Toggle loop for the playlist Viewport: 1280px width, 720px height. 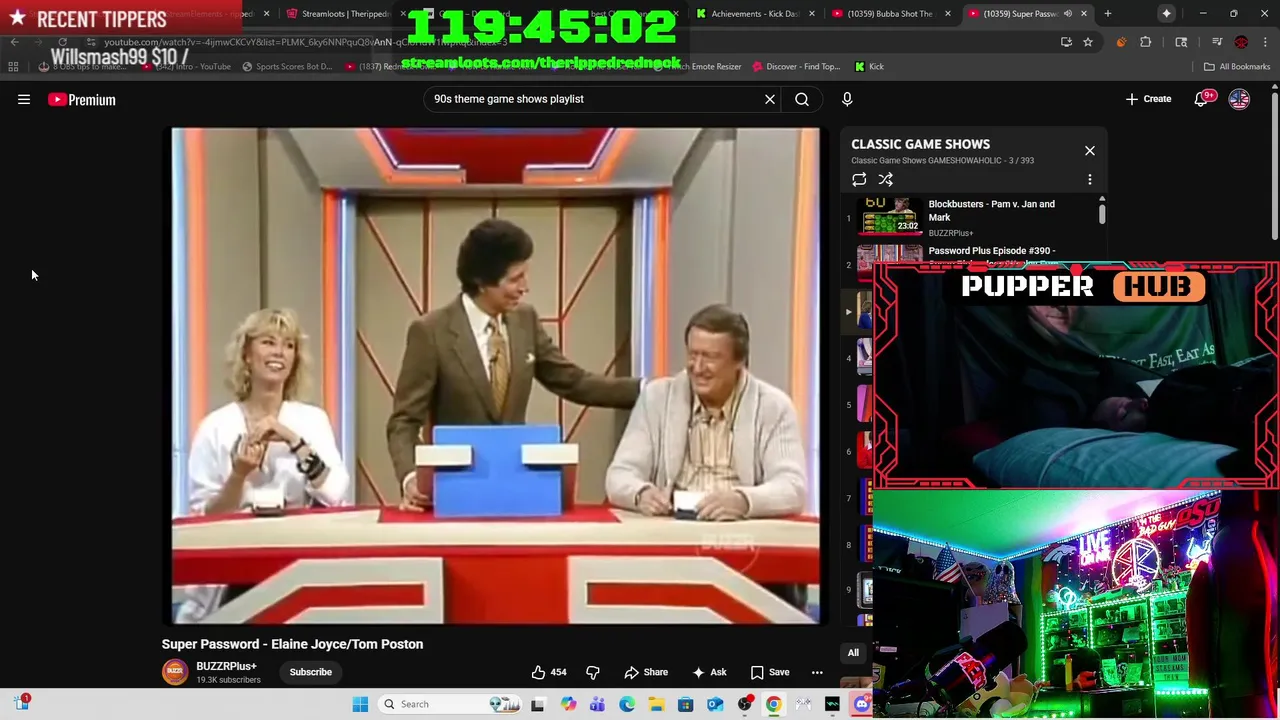coord(859,180)
